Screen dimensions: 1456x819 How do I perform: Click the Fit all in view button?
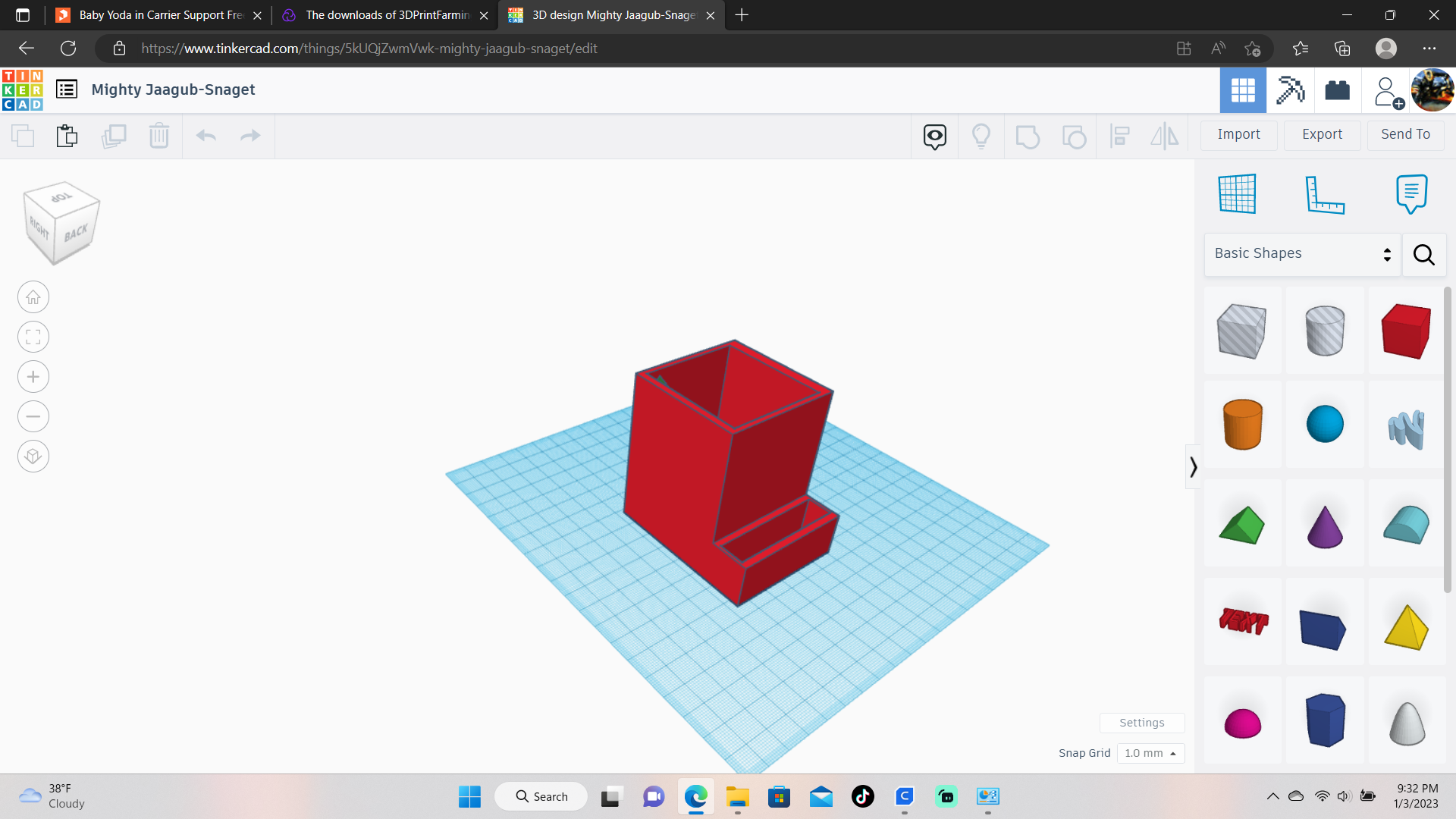click(33, 337)
